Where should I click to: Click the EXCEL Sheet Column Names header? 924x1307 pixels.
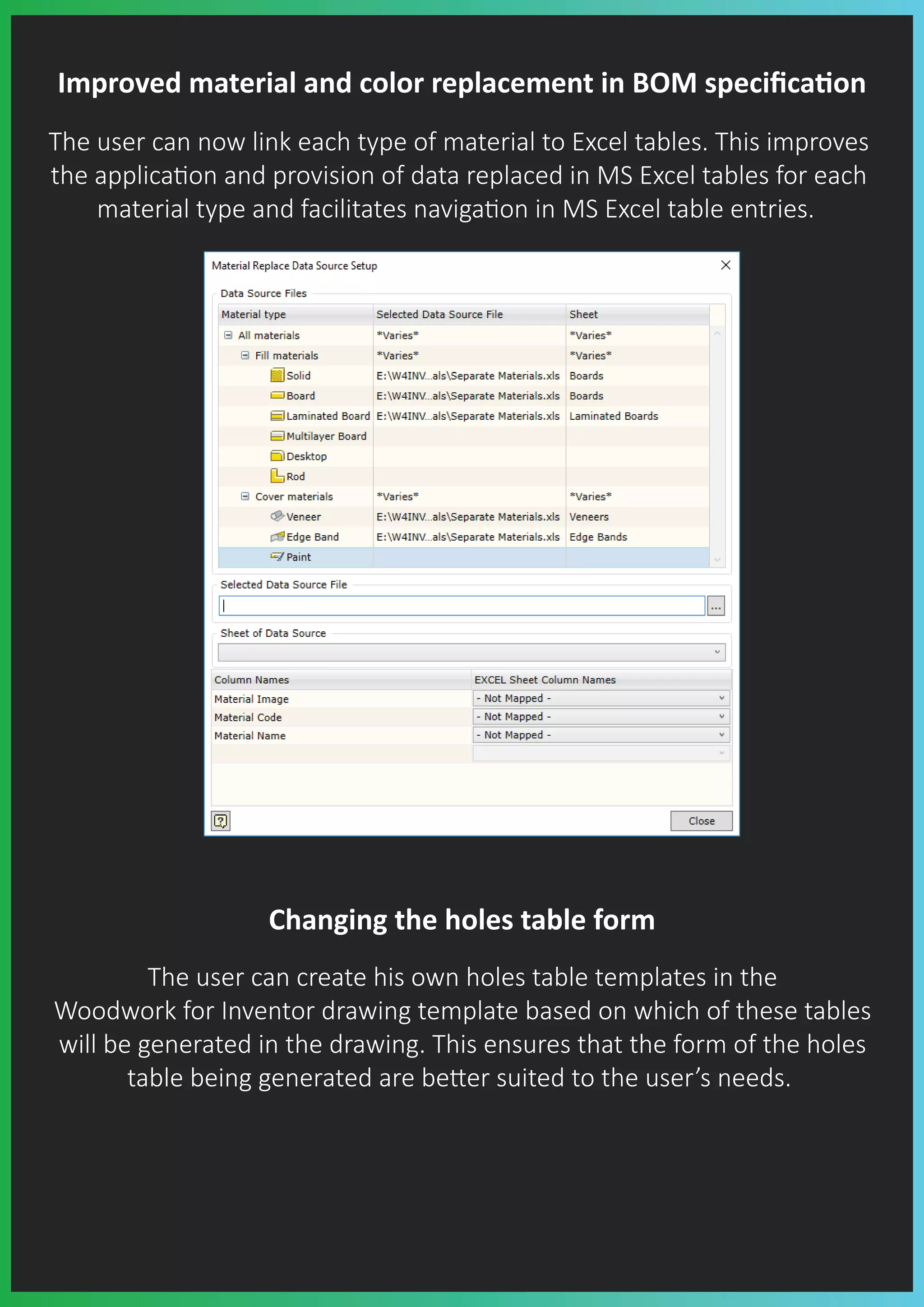[x=601, y=680]
